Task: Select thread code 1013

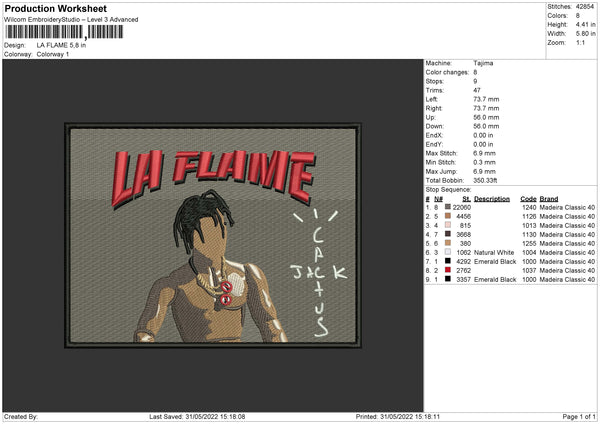Action: tap(529, 225)
